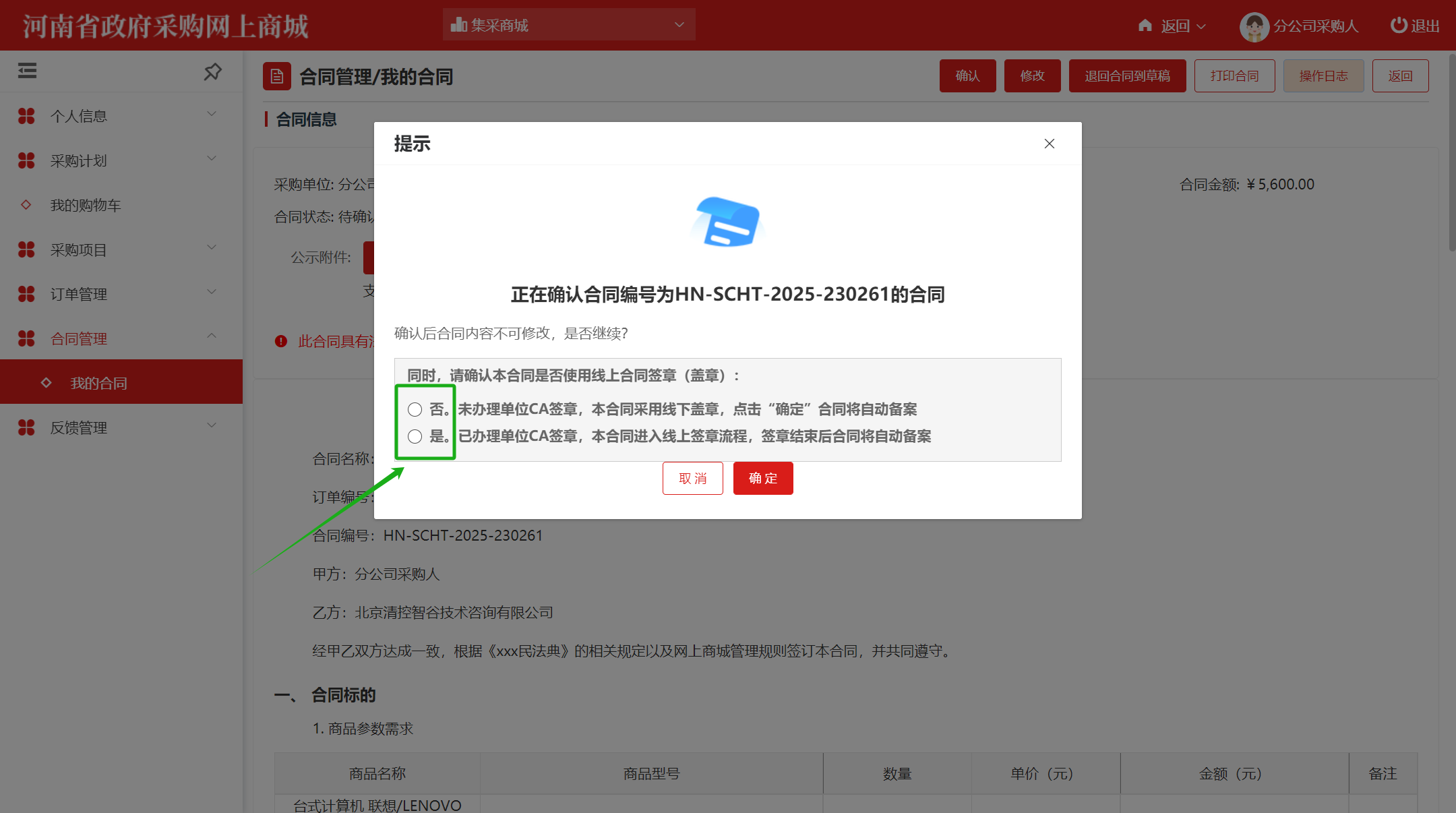
Task: Click the 集采商城 building icon
Action: pos(459,25)
